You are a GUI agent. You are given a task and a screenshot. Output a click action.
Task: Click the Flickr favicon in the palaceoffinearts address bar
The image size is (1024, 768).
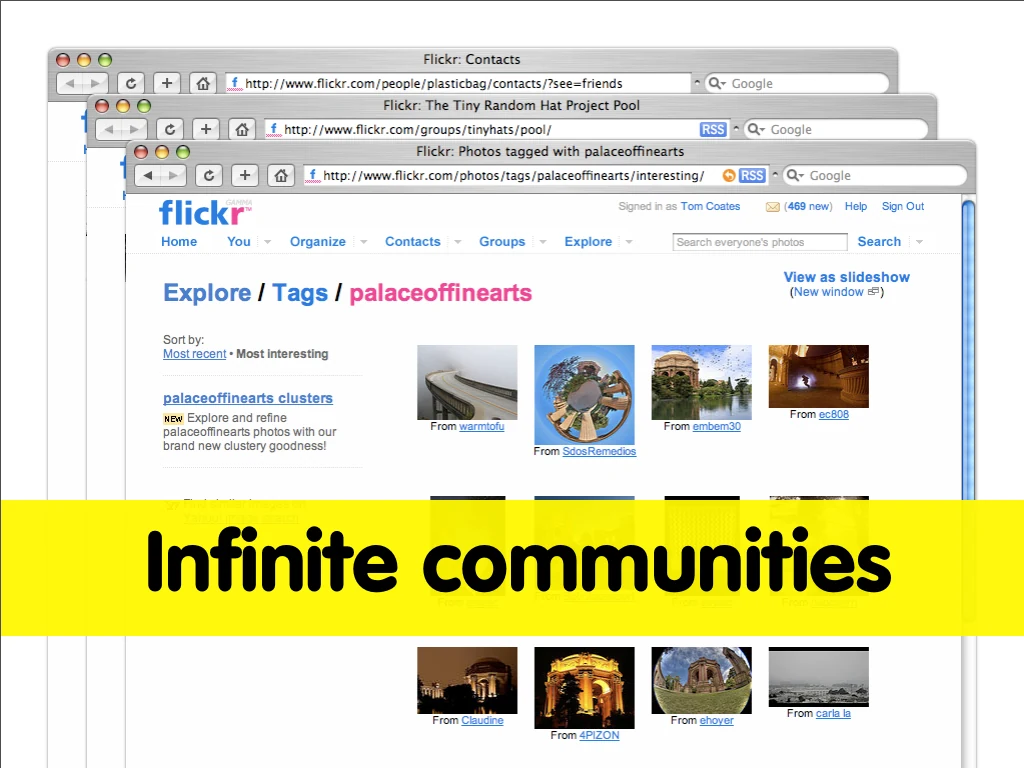click(x=313, y=176)
